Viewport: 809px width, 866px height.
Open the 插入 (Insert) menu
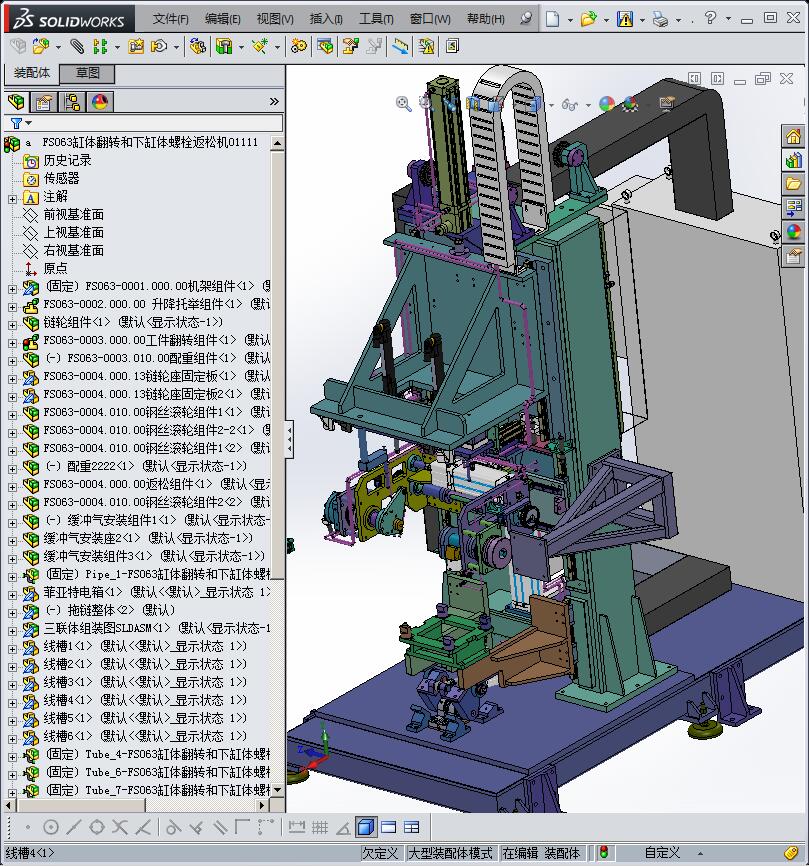point(326,19)
